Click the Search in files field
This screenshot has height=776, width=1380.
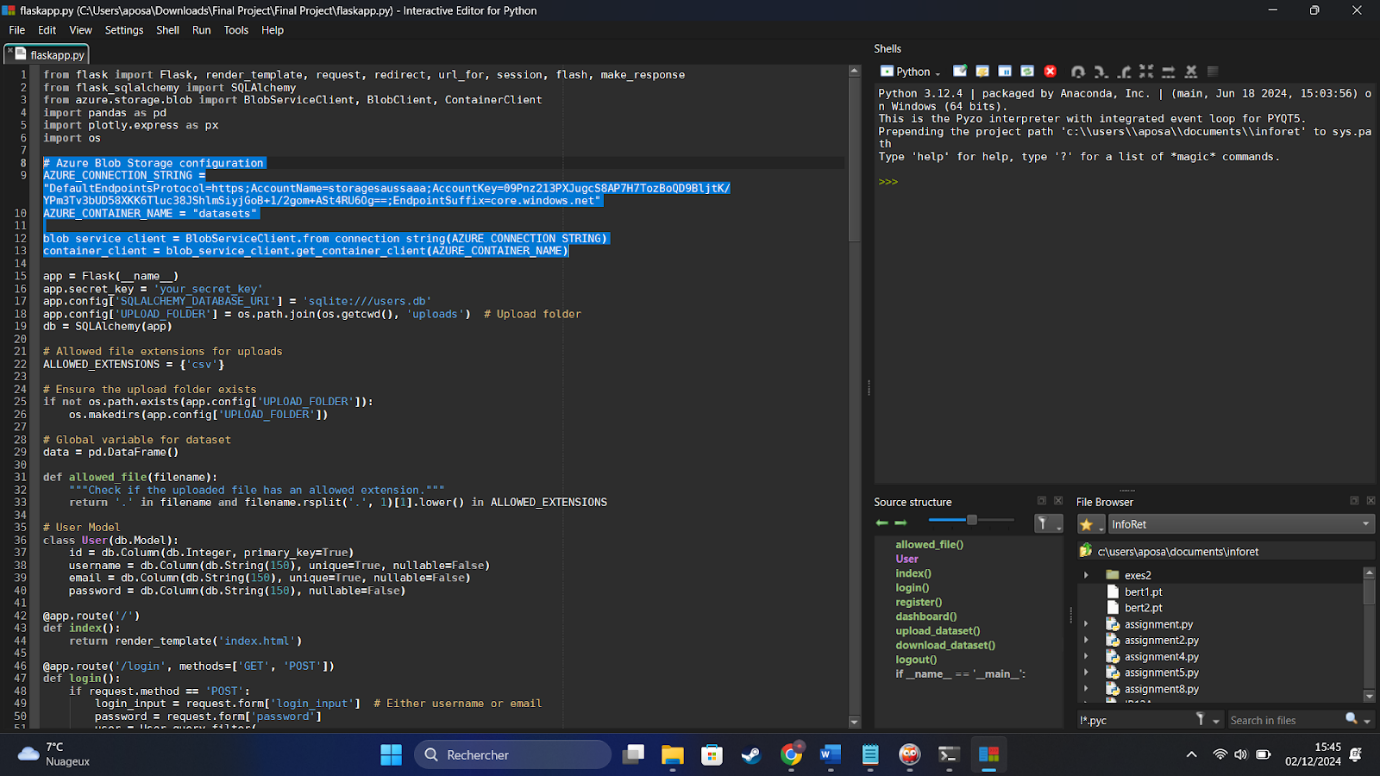click(x=1284, y=720)
